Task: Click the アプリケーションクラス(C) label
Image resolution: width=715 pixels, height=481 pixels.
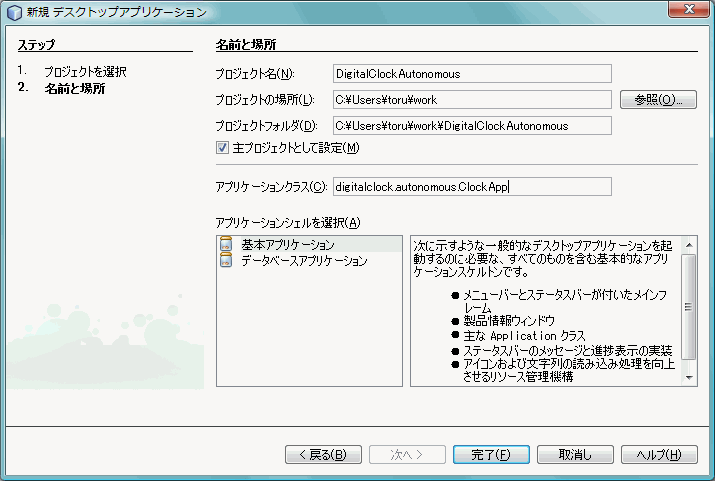Action: coord(271,186)
